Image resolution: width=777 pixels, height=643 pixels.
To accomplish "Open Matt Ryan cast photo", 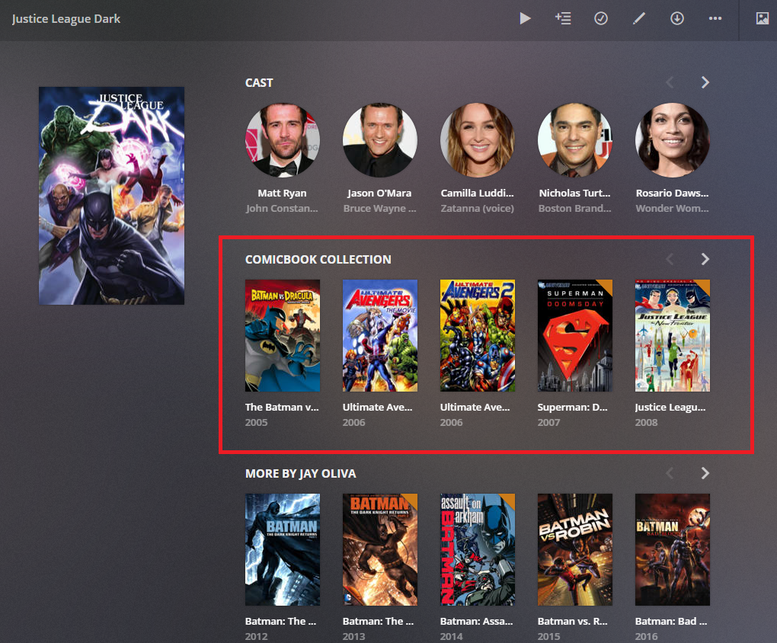I will 282,140.
